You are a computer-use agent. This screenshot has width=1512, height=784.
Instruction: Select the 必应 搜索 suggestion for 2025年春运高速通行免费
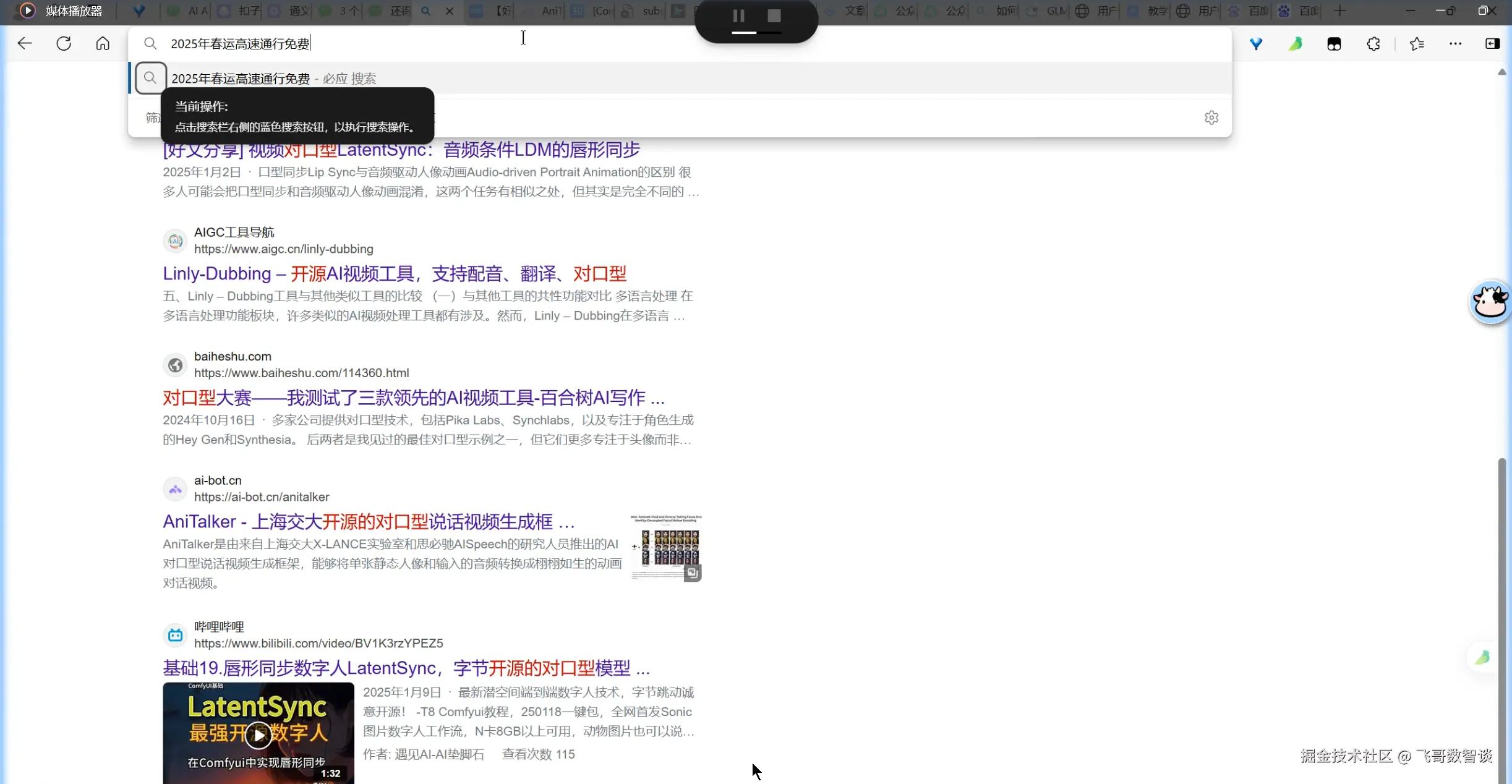[273, 79]
